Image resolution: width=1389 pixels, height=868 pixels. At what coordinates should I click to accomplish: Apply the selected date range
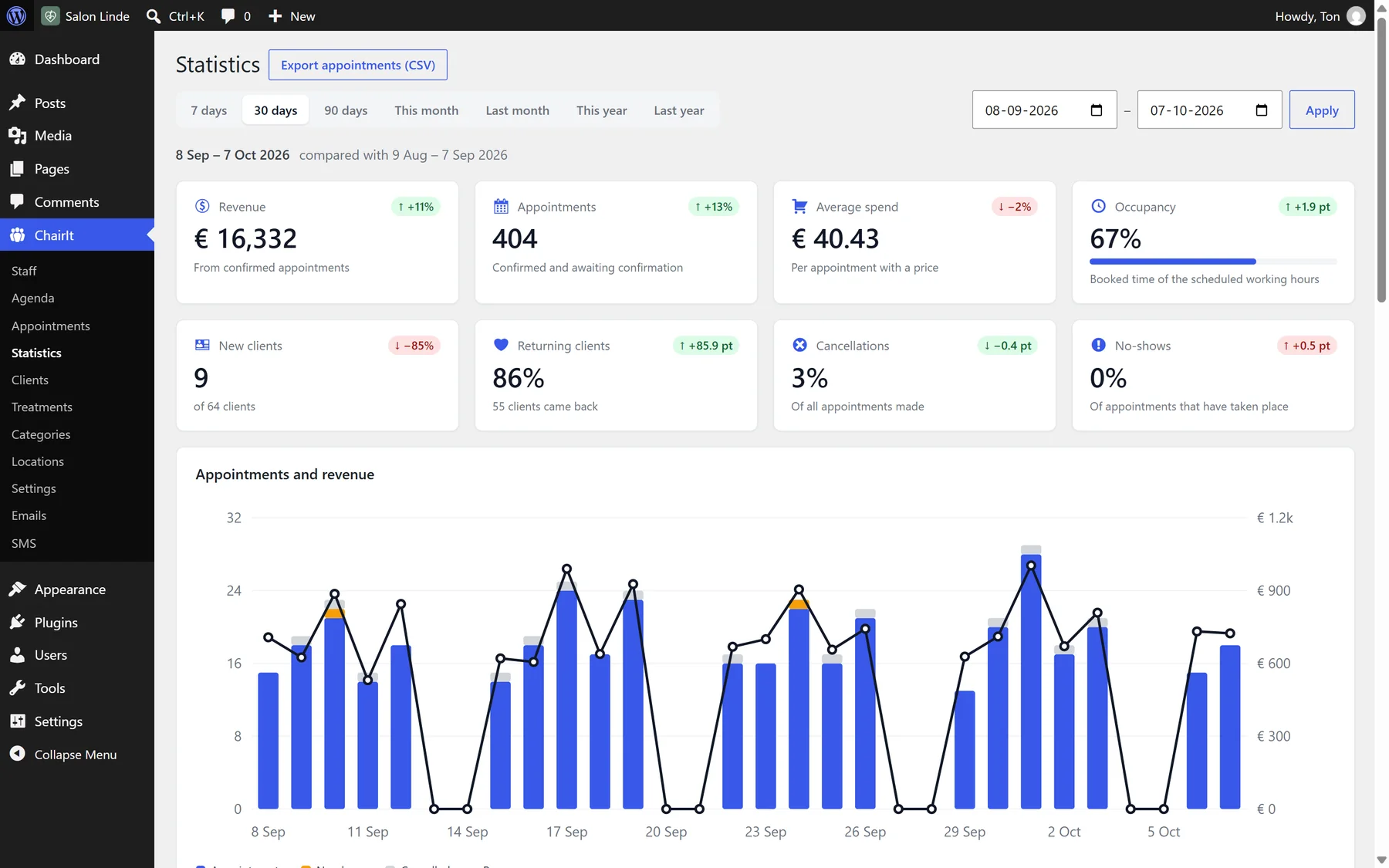pyautogui.click(x=1322, y=110)
